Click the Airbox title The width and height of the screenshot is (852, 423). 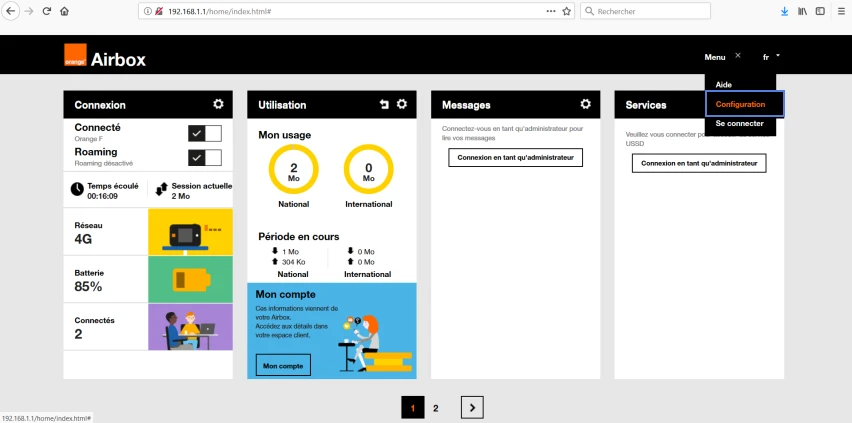tap(118, 59)
